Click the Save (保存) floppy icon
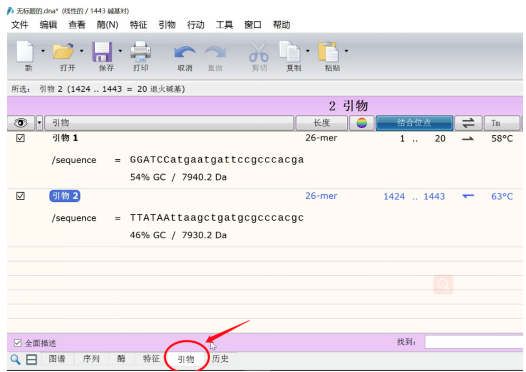Screen dimensions: 526x372 pyautogui.click(x=102, y=52)
